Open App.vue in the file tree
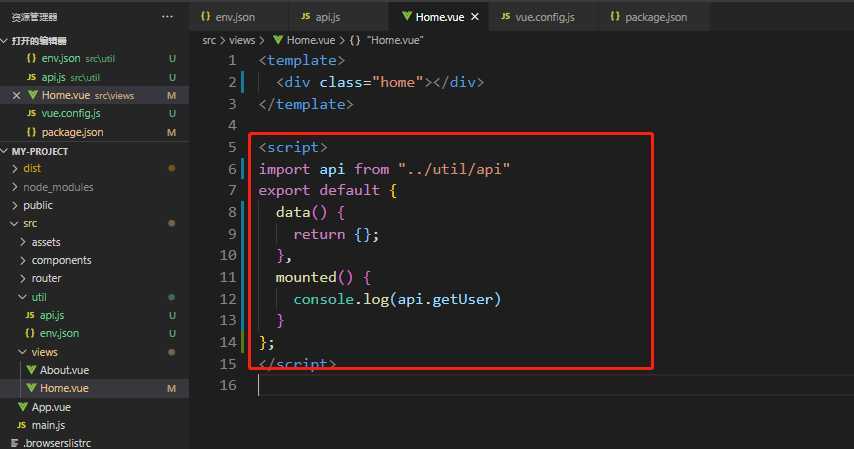 pos(94,407)
